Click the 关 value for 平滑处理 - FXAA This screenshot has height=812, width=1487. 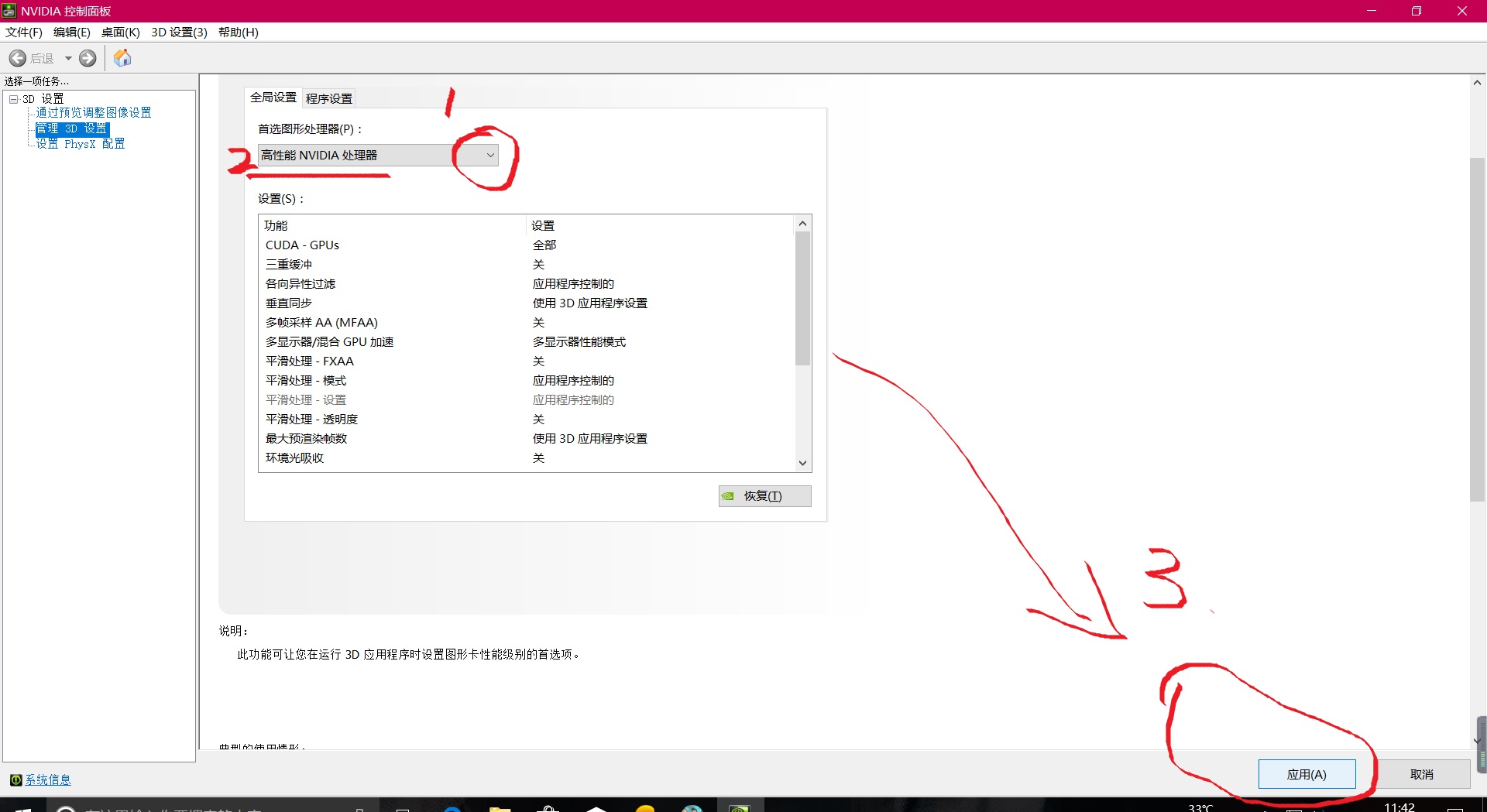[538, 361]
